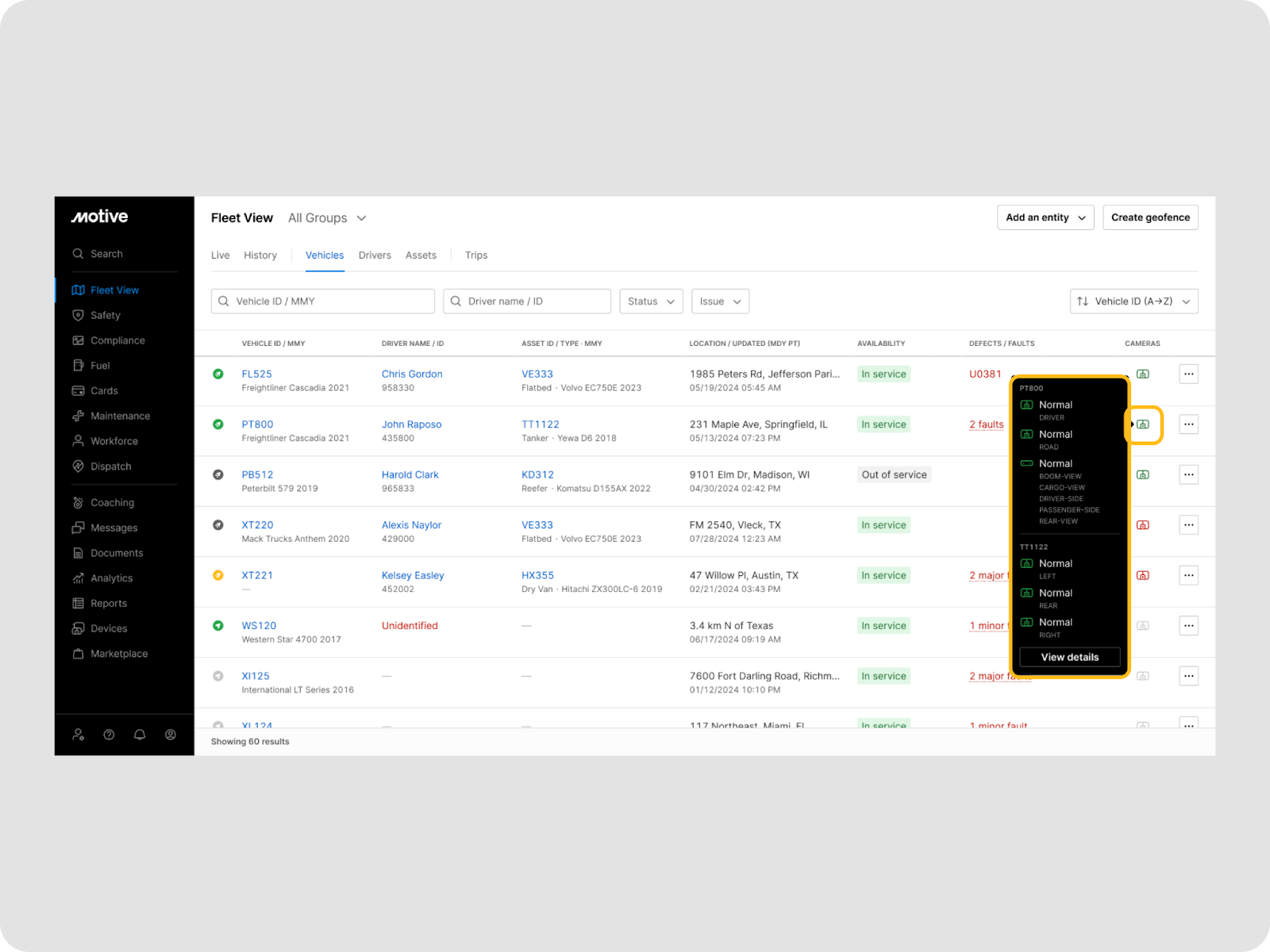Click PB512 gray location status icon
This screenshot has width=1270, height=952.
coord(218,474)
